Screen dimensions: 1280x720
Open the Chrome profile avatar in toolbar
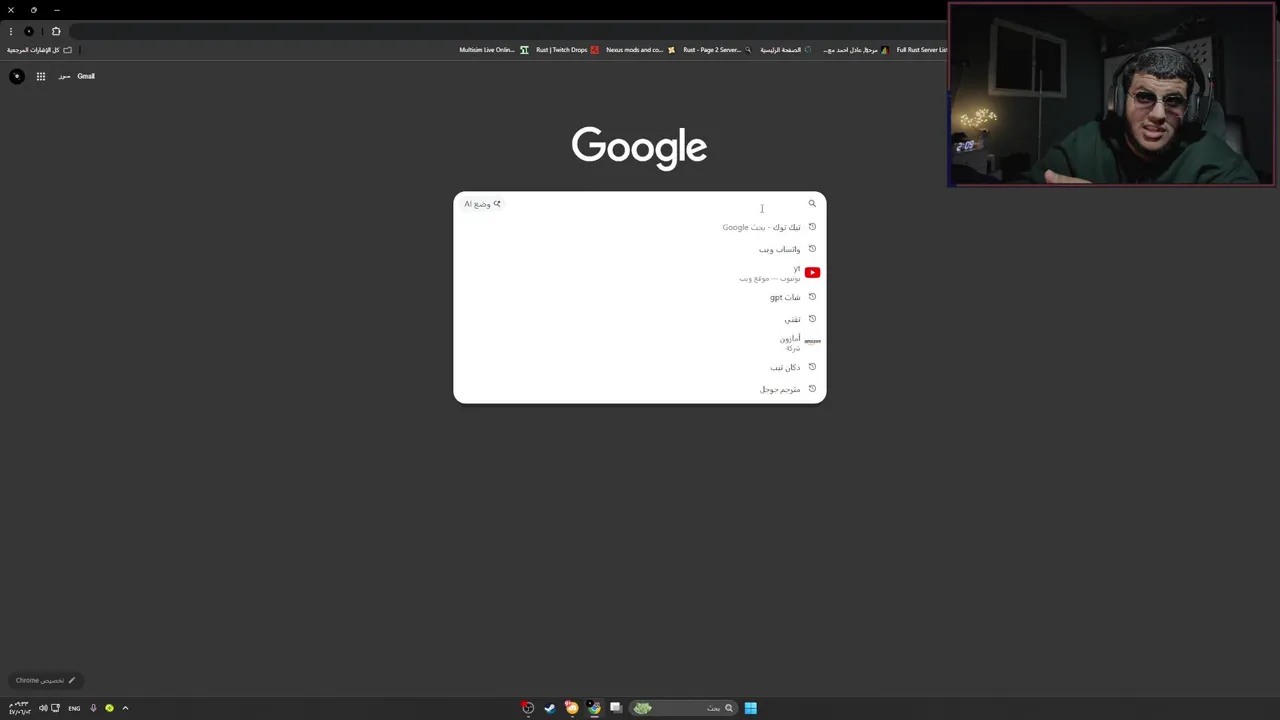29,31
